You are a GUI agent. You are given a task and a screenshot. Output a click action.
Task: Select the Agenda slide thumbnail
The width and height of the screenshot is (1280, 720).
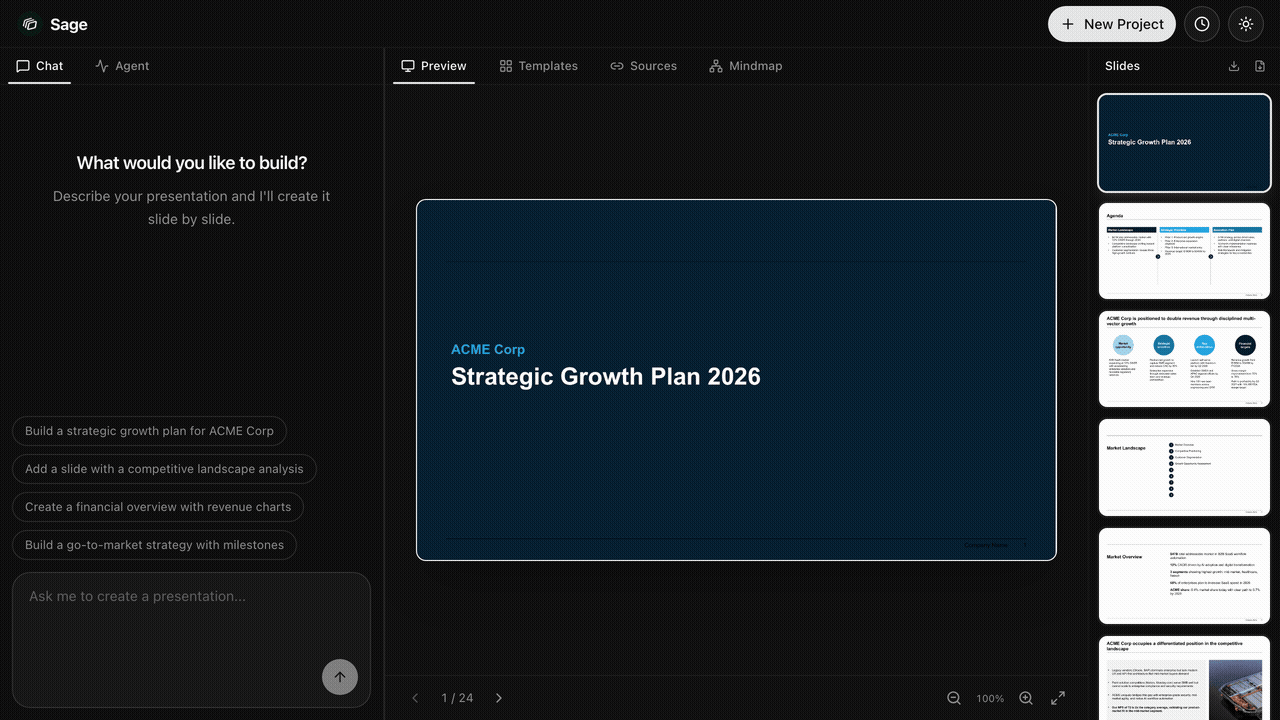coord(1184,251)
